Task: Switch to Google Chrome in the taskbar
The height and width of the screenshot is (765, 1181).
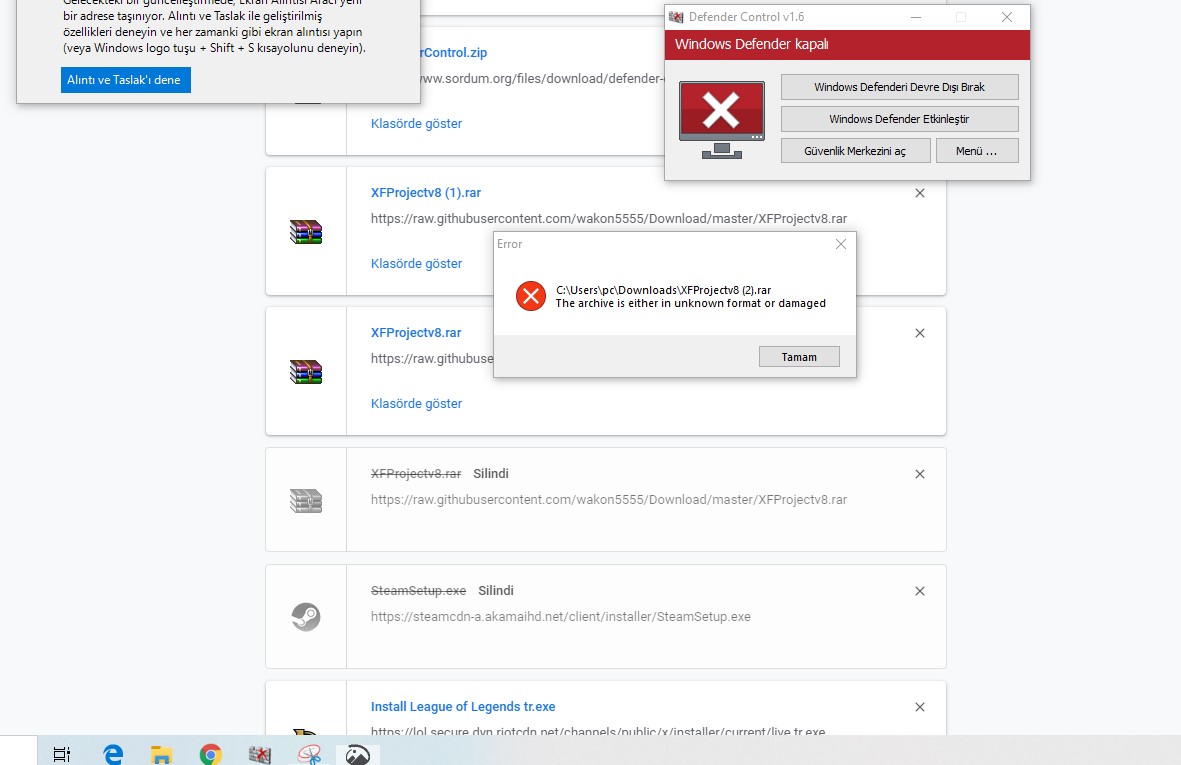Action: click(211, 754)
